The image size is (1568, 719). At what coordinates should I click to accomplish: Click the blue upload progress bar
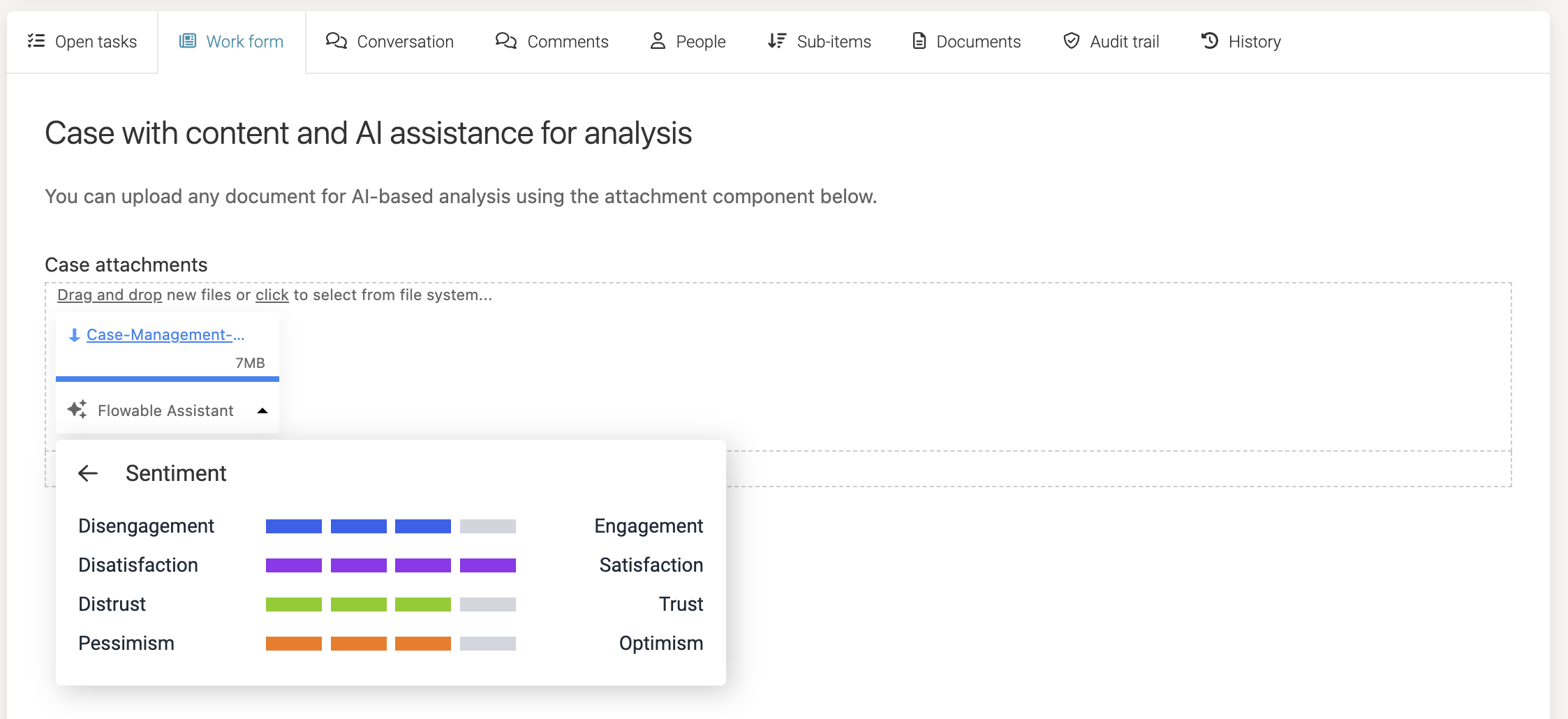tap(168, 379)
